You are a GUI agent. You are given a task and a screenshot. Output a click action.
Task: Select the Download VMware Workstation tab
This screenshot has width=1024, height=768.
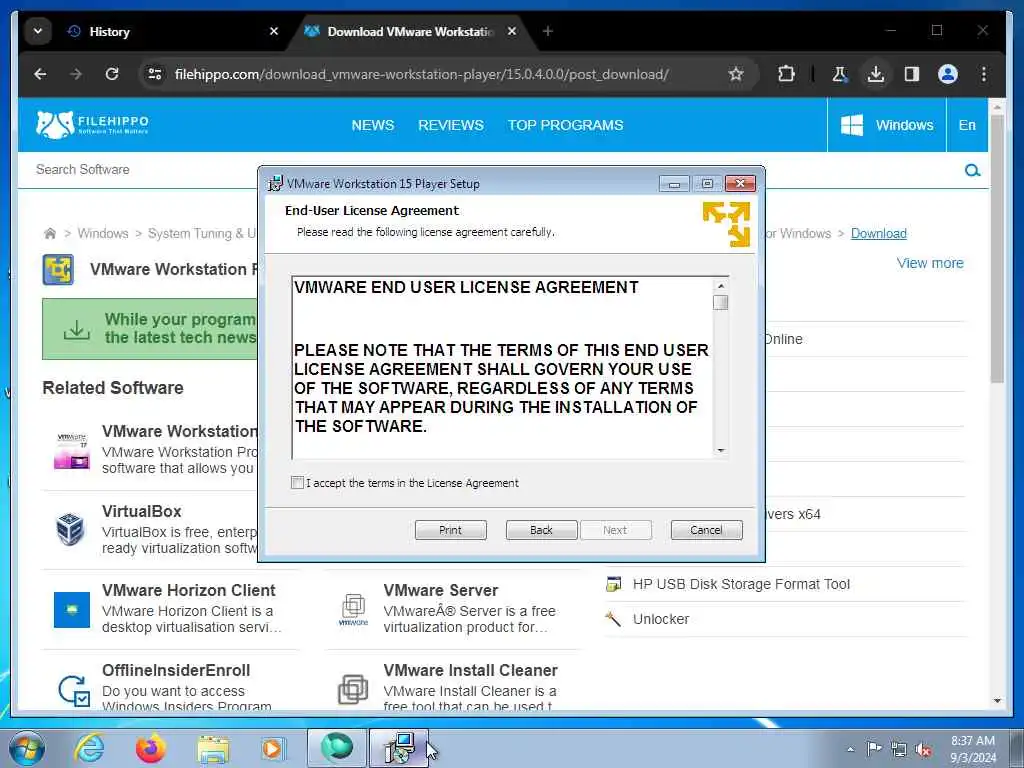coord(410,31)
